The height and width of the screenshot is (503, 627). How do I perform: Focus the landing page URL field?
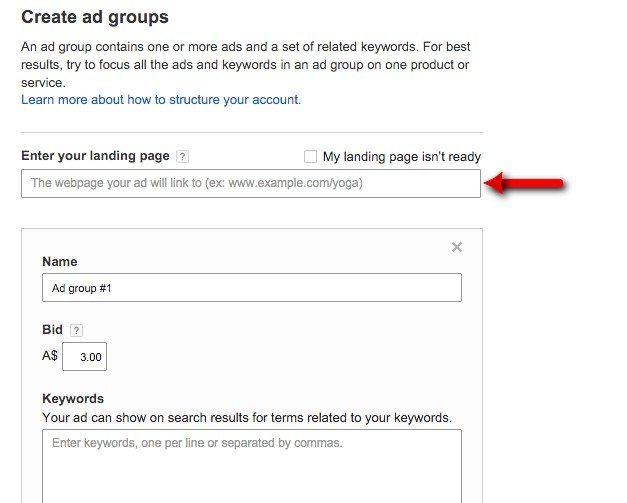click(x=251, y=184)
